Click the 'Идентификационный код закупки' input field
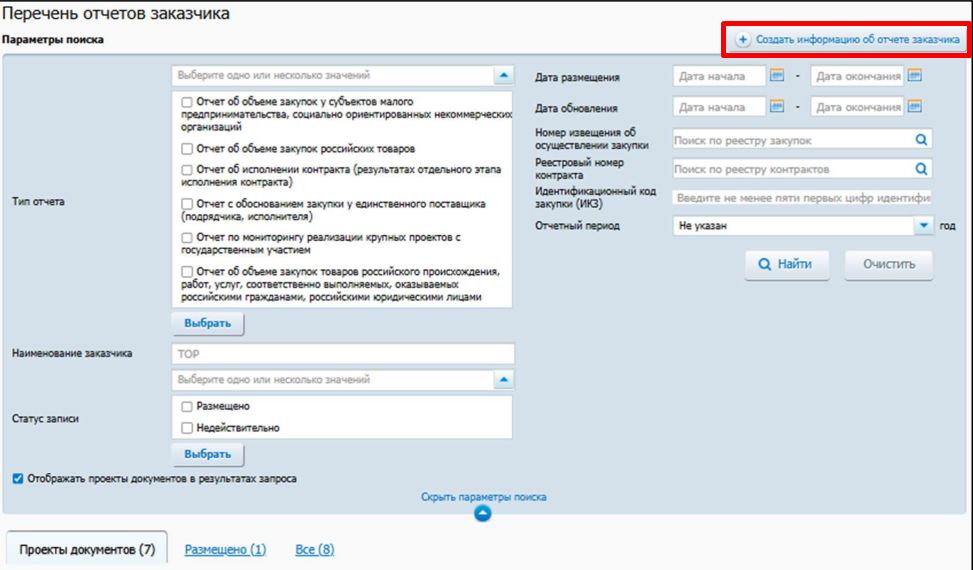The width and height of the screenshot is (973, 570). point(802,198)
